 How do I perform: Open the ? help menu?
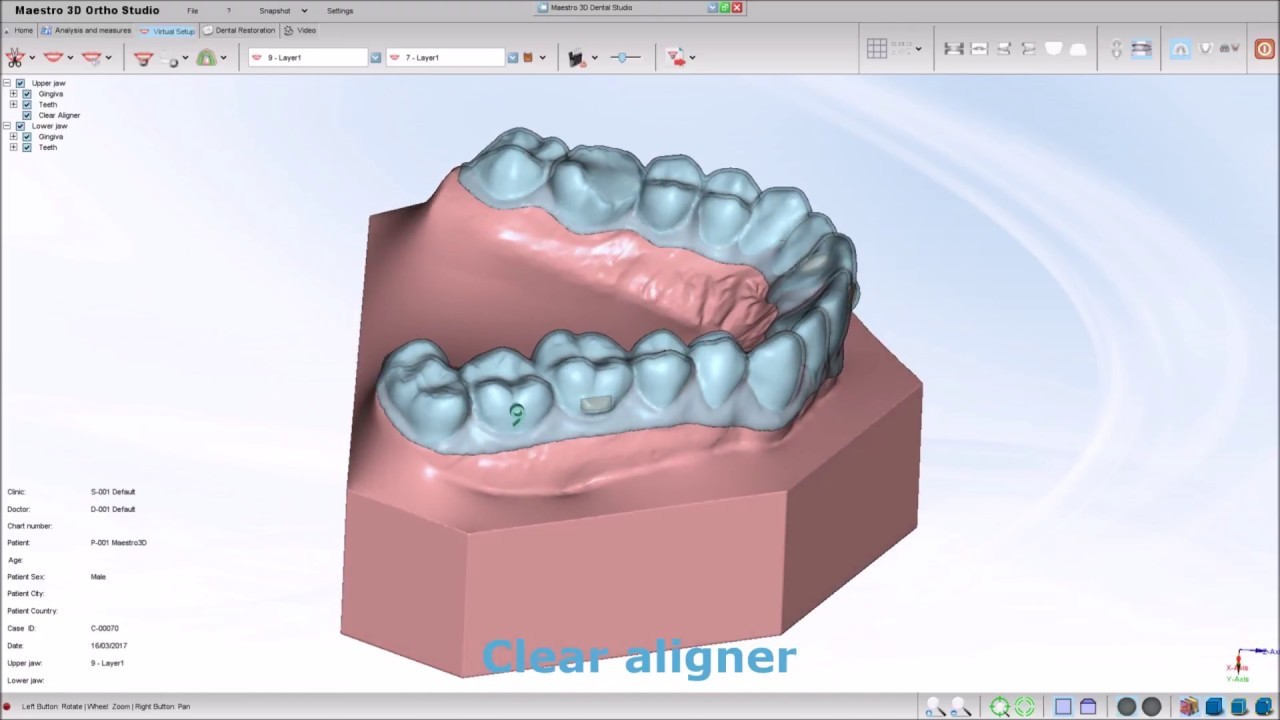(x=229, y=11)
